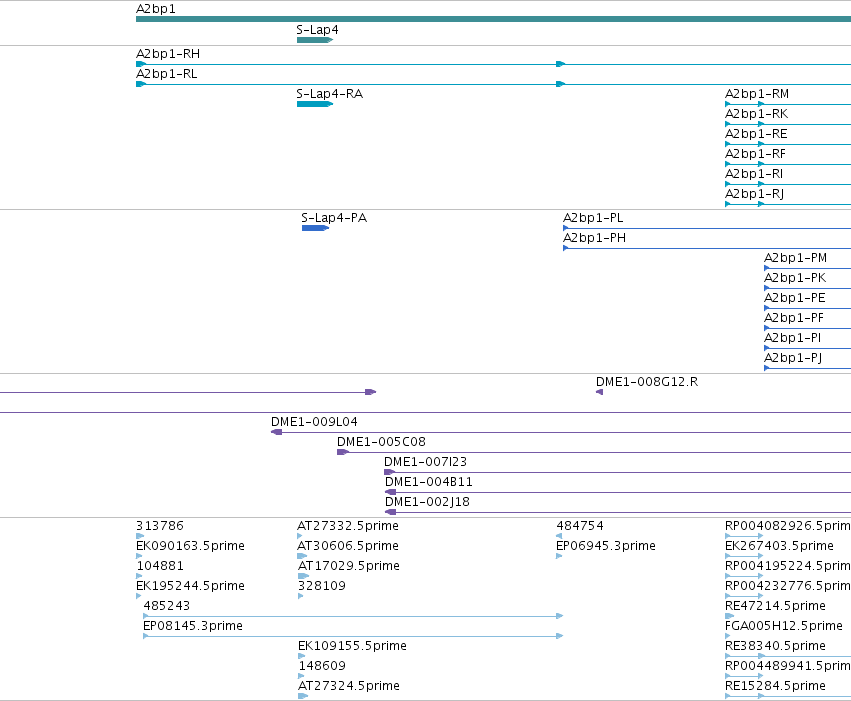Click the EP06945.3prime EST label
Image resolution: width=851 pixels, height=701 pixels.
[x=606, y=546]
